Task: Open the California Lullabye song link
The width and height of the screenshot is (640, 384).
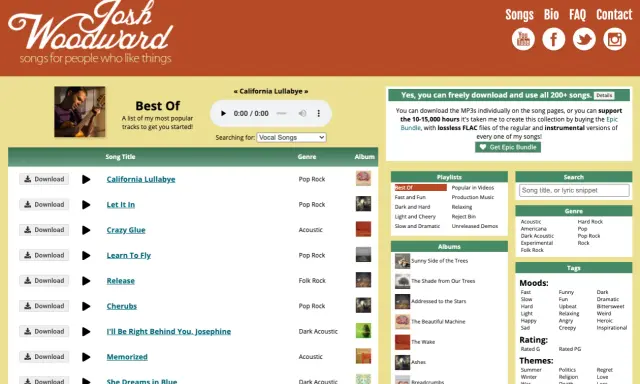Action: (141, 179)
